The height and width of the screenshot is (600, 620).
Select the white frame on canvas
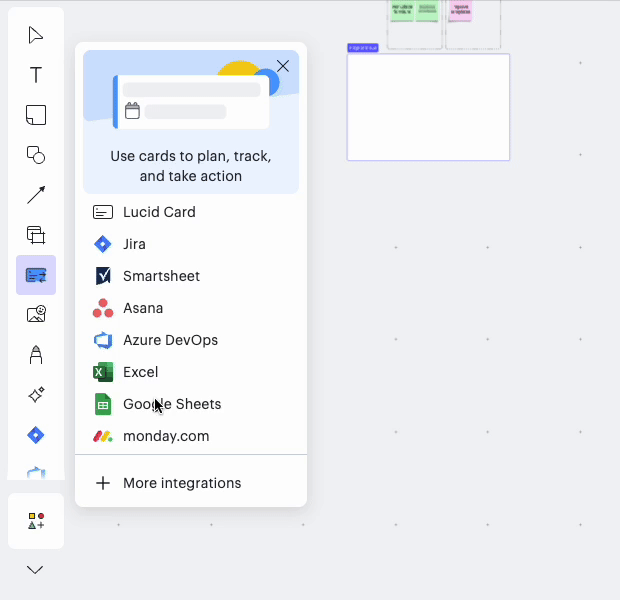point(428,107)
